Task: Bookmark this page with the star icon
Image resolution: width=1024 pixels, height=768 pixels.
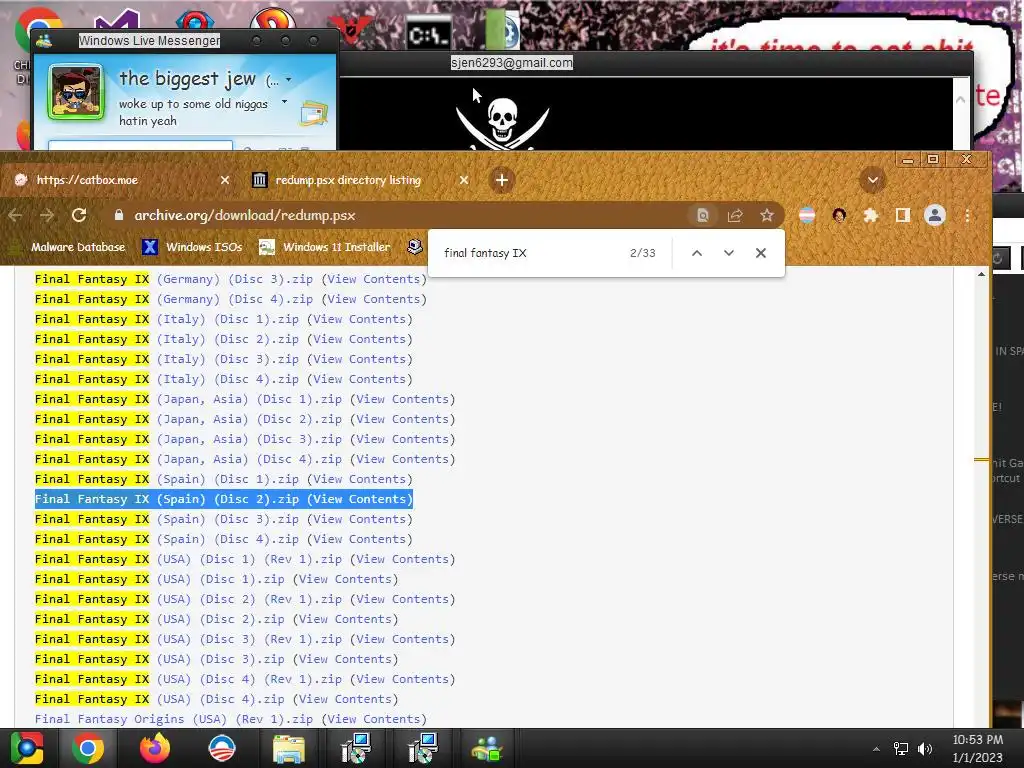Action: [x=767, y=216]
